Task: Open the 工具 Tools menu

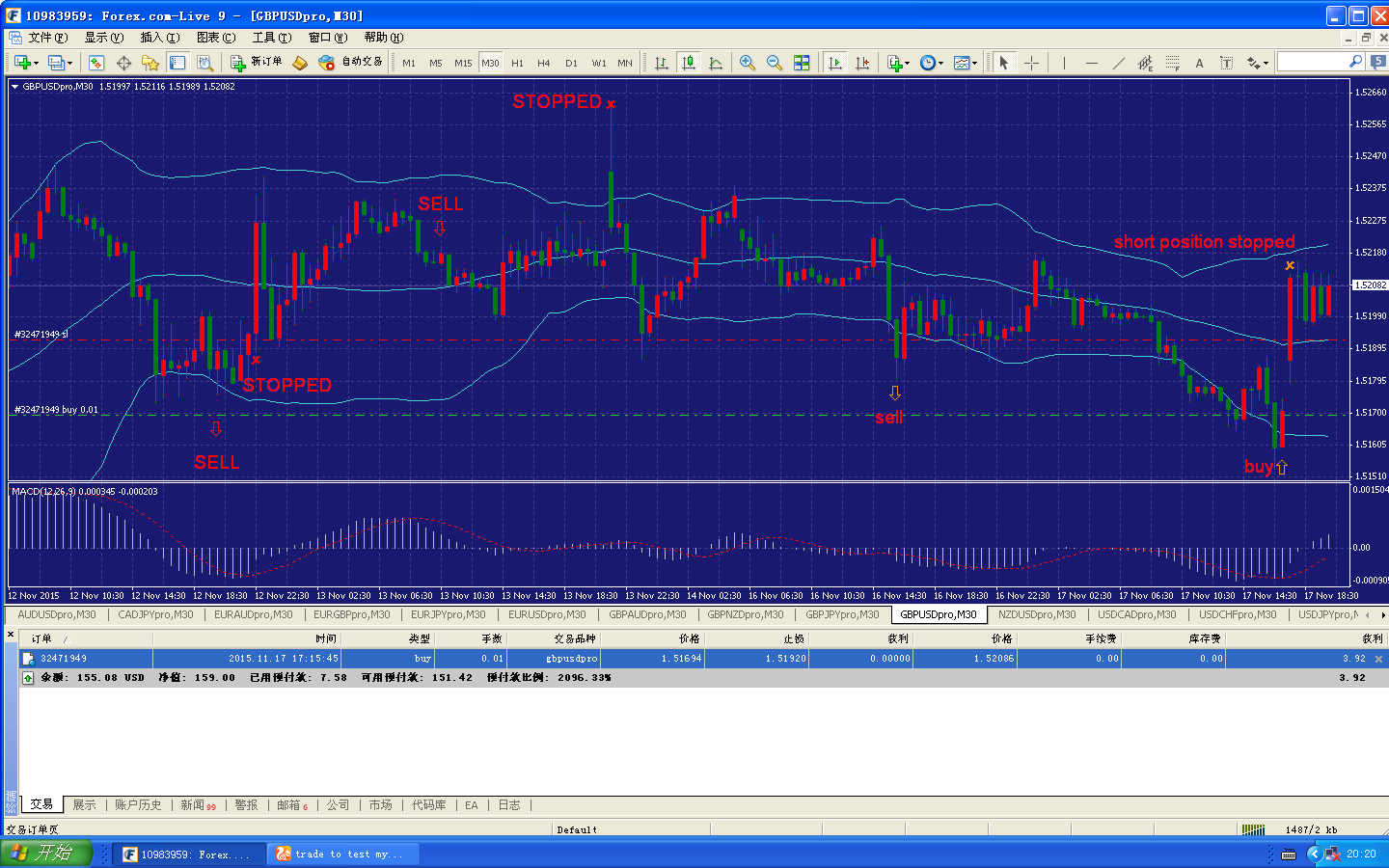Action: click(272, 38)
